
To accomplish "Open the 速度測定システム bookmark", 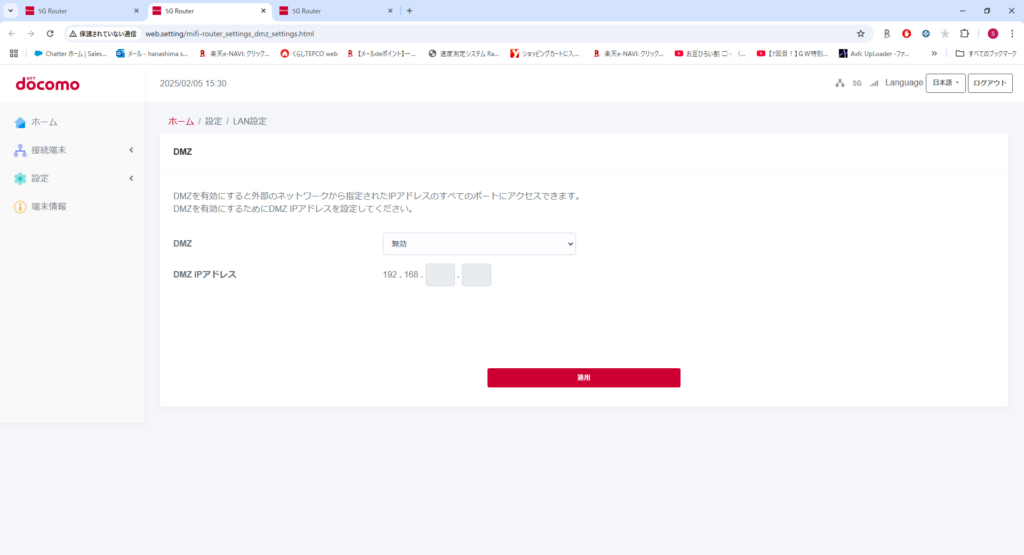I will [464, 54].
